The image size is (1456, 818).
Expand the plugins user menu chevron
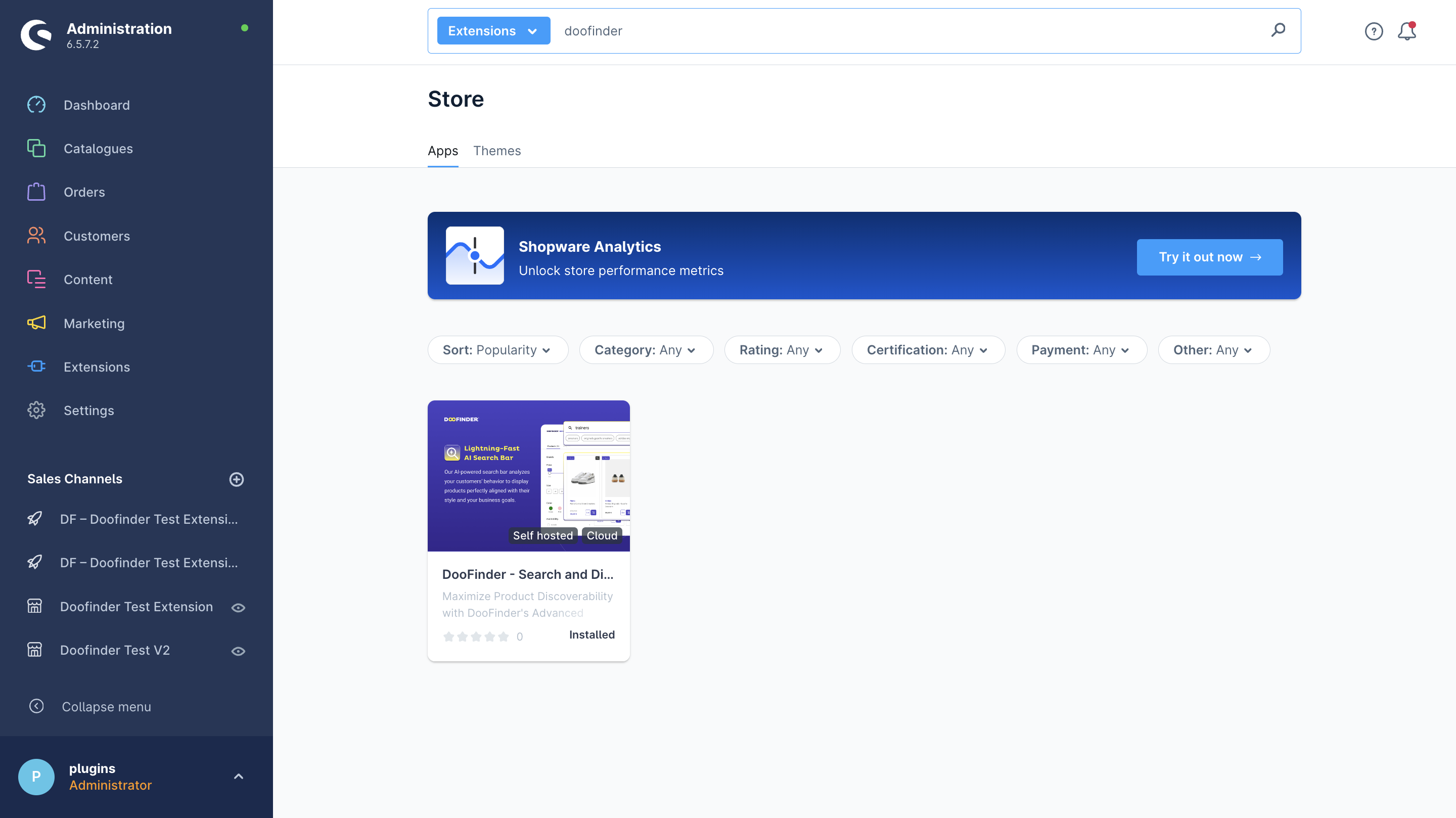click(239, 776)
